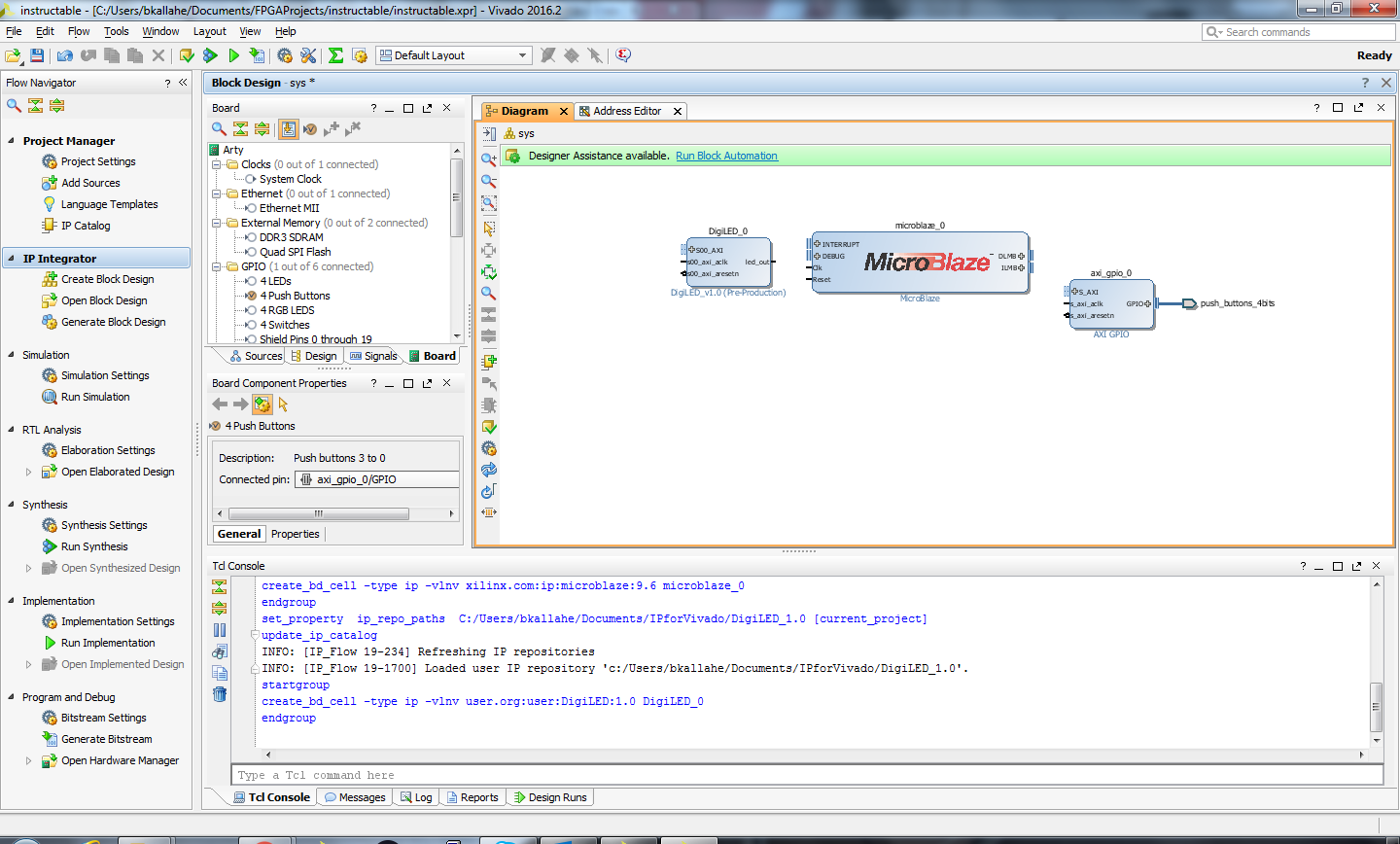Click IP Catalog under Project Manager

(86, 226)
